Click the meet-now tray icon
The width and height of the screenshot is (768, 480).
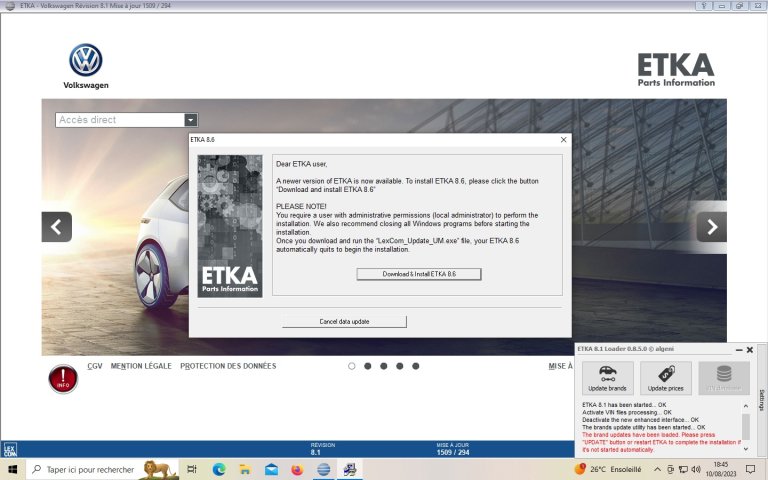(671, 469)
